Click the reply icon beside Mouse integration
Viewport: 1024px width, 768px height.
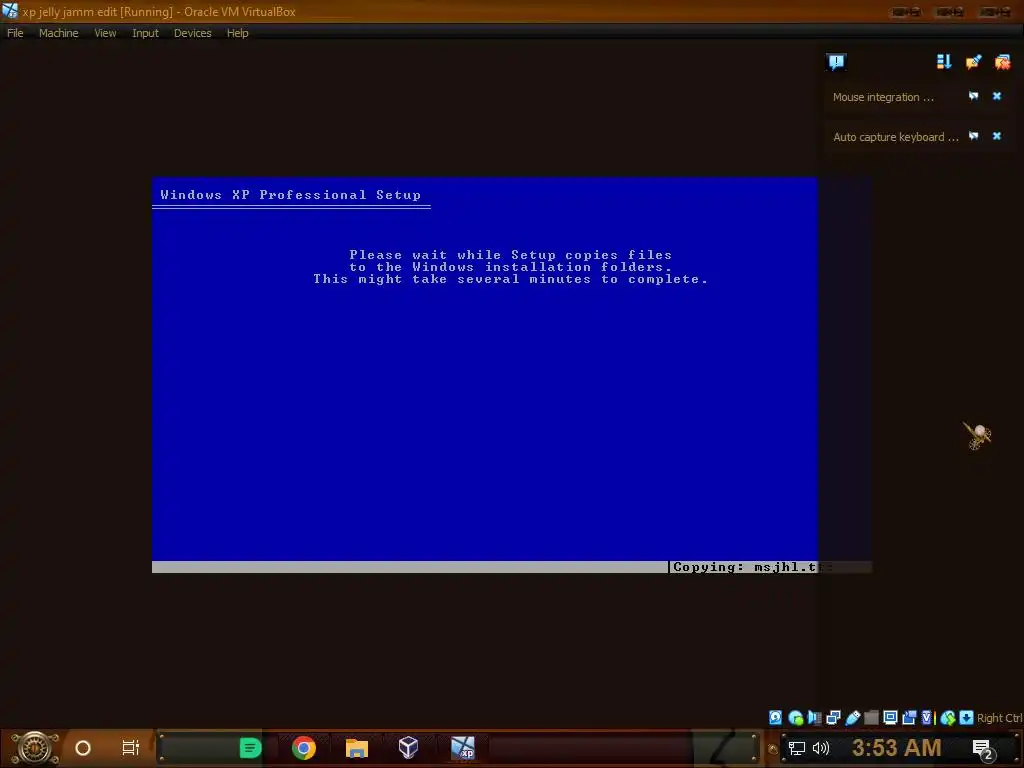pos(974,96)
